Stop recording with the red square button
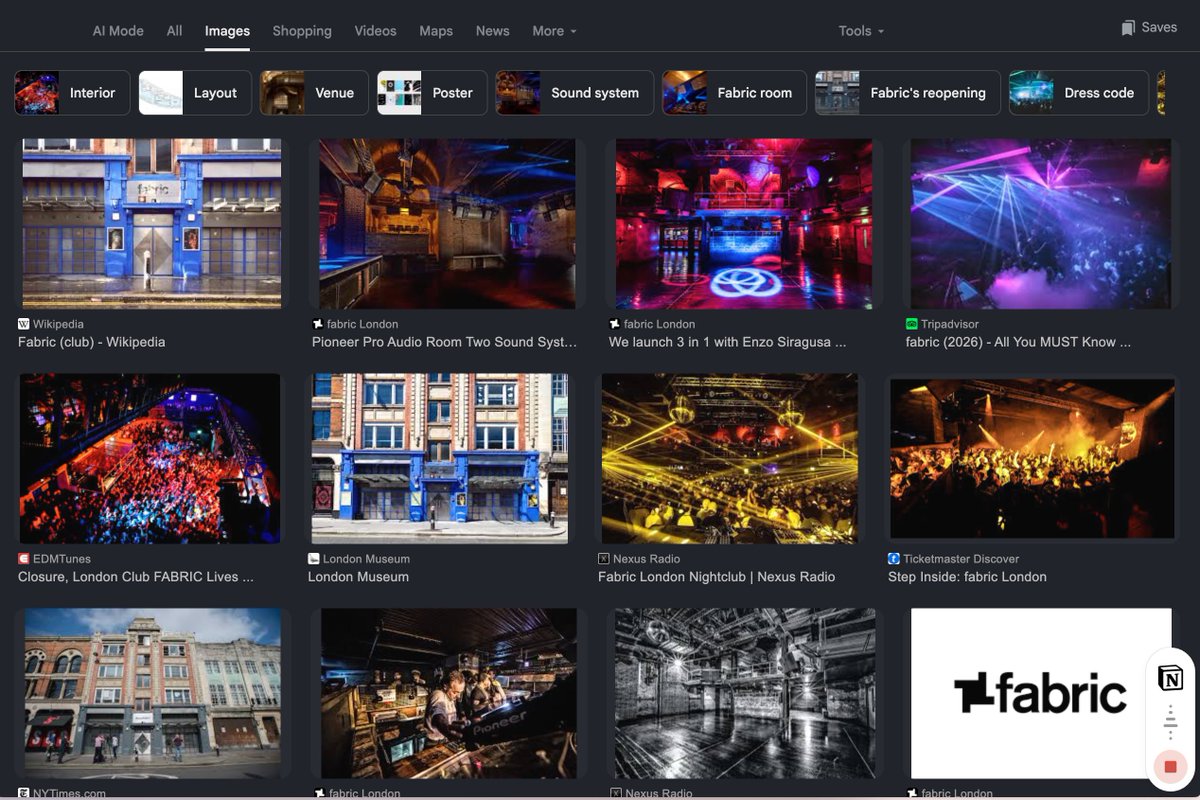 pos(1170,767)
